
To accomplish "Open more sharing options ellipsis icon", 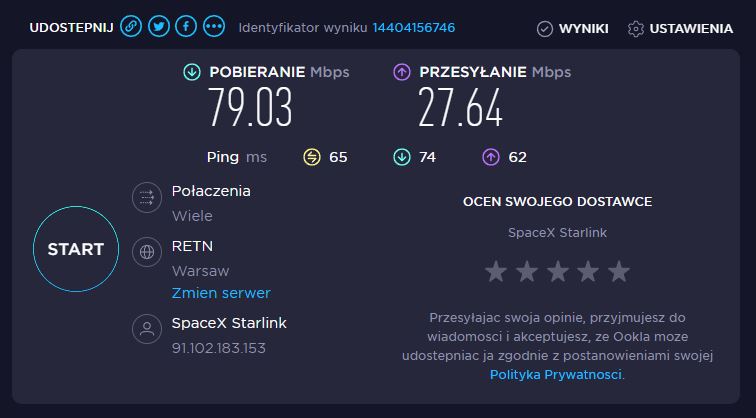I will click(x=213, y=27).
